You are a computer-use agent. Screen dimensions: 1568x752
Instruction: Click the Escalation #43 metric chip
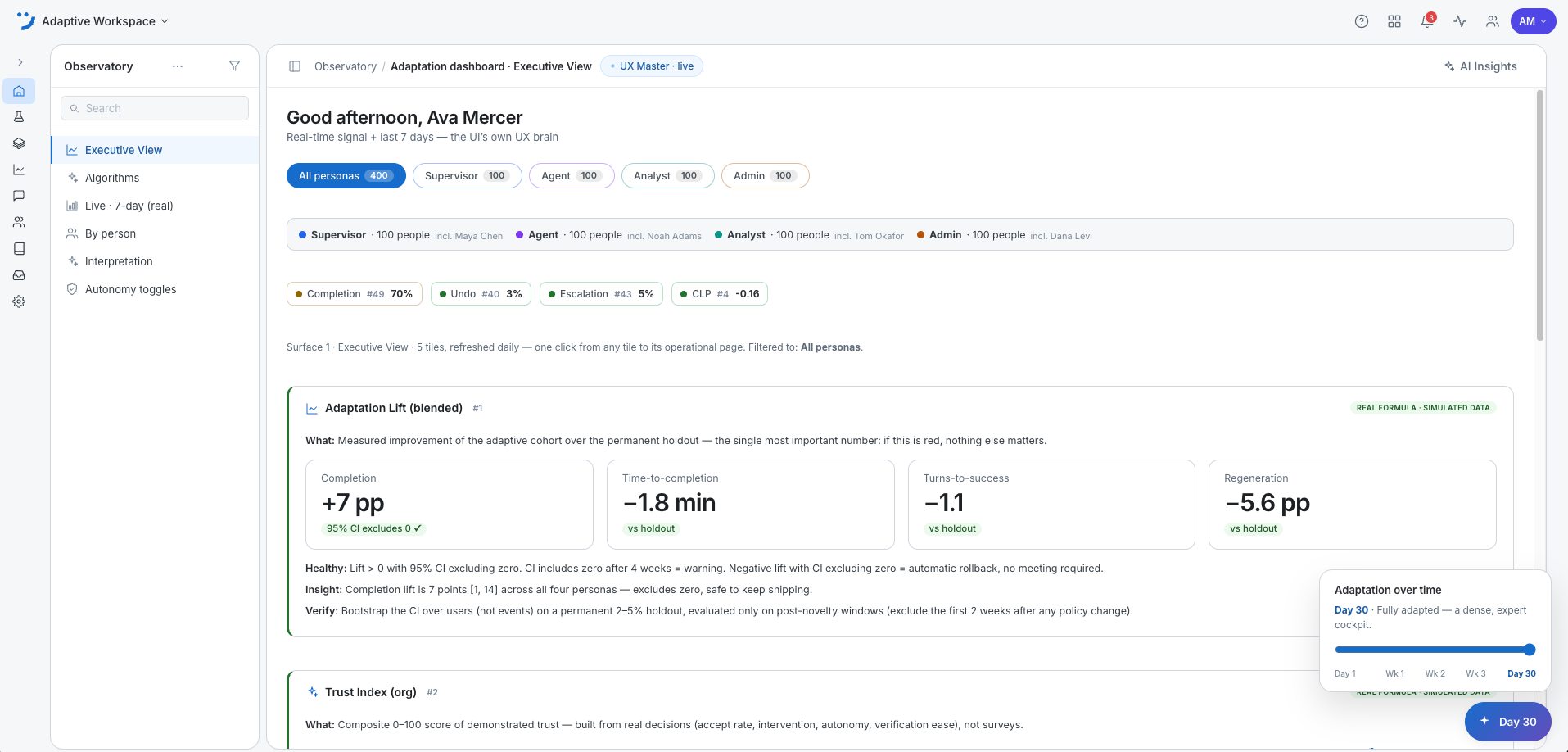[x=602, y=294]
